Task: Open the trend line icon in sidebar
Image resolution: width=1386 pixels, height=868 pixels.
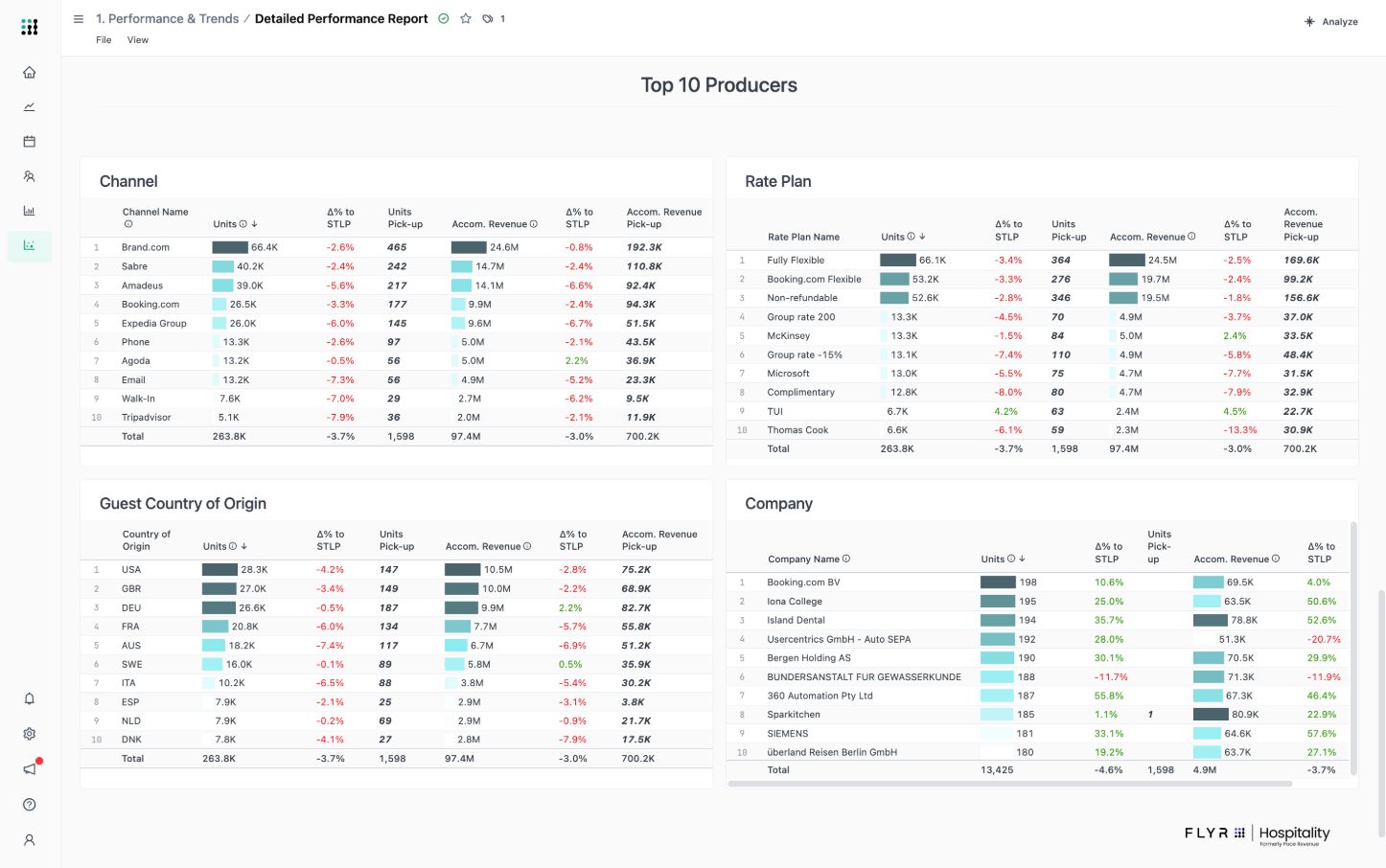Action: click(30, 107)
